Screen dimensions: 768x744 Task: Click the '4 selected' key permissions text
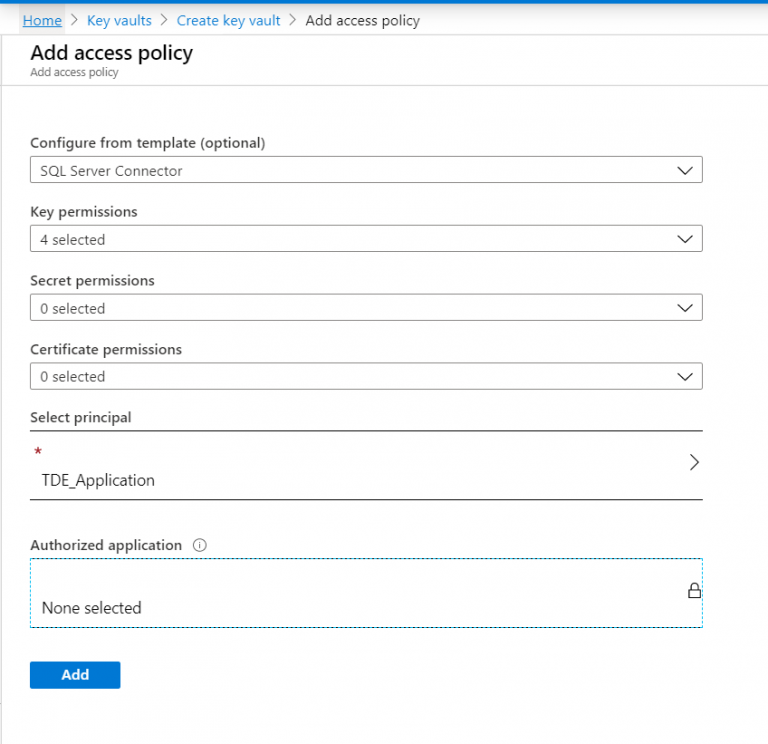pos(73,240)
